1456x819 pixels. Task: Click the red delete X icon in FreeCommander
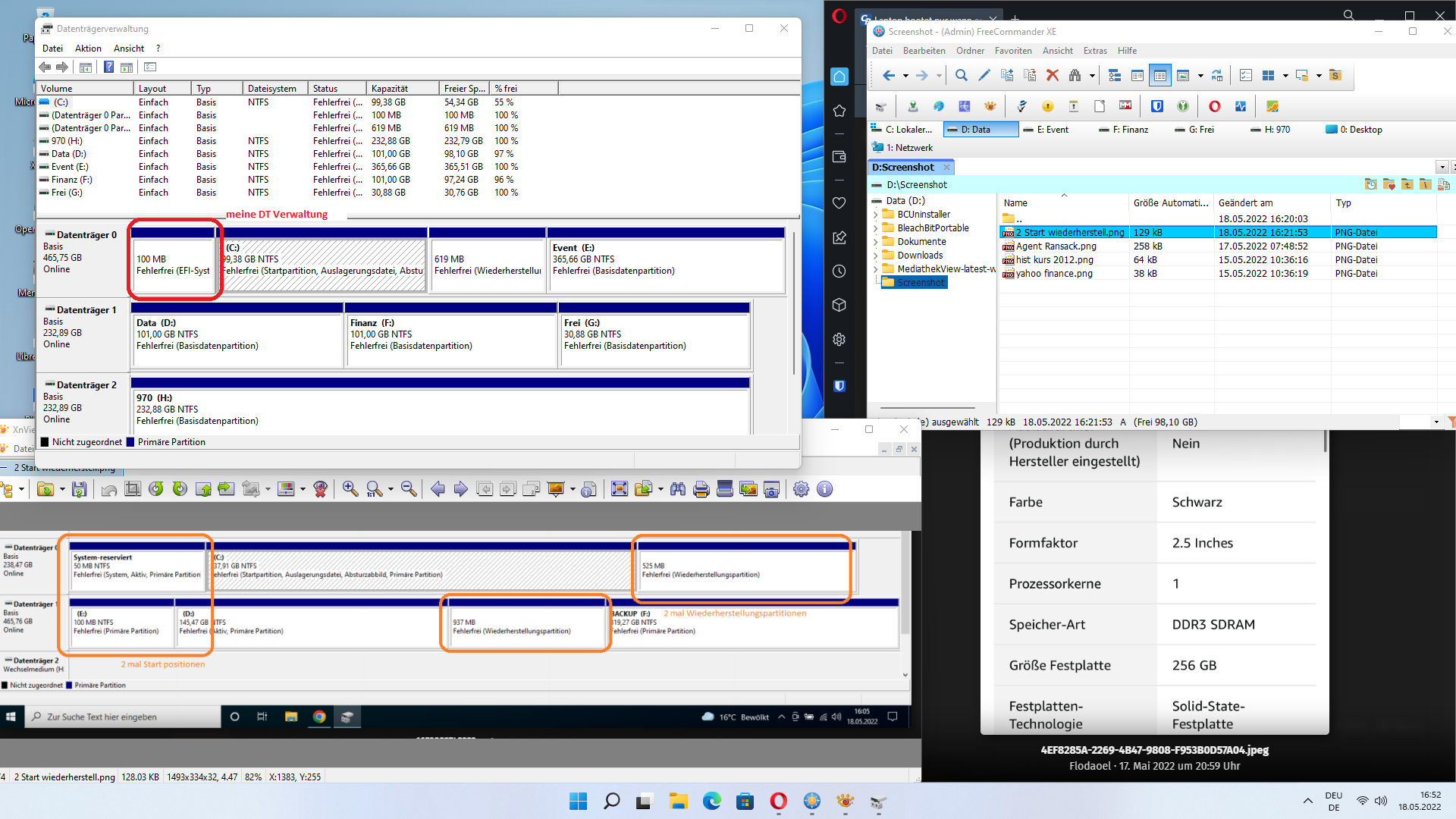pyautogui.click(x=1052, y=75)
